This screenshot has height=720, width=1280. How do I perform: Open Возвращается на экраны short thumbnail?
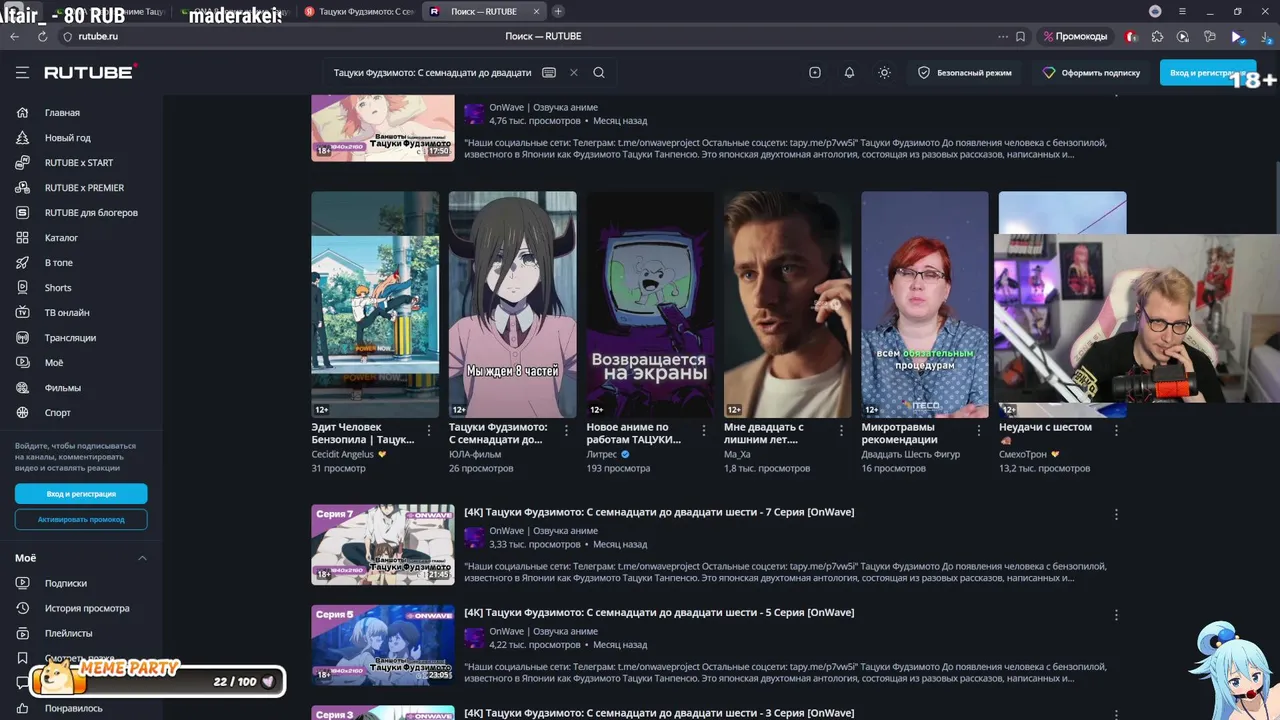[x=650, y=304]
